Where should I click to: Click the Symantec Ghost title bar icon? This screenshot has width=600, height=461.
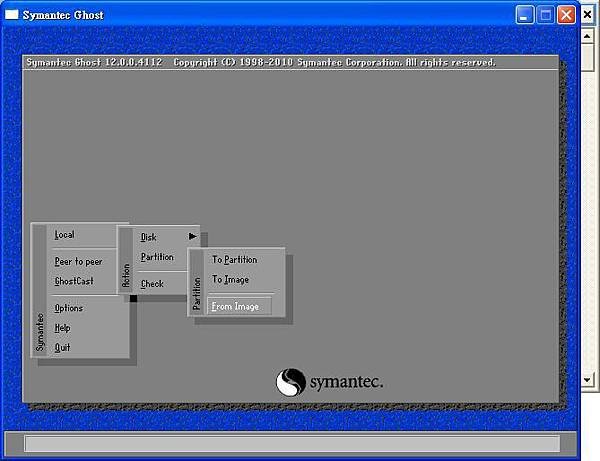click(x=11, y=15)
